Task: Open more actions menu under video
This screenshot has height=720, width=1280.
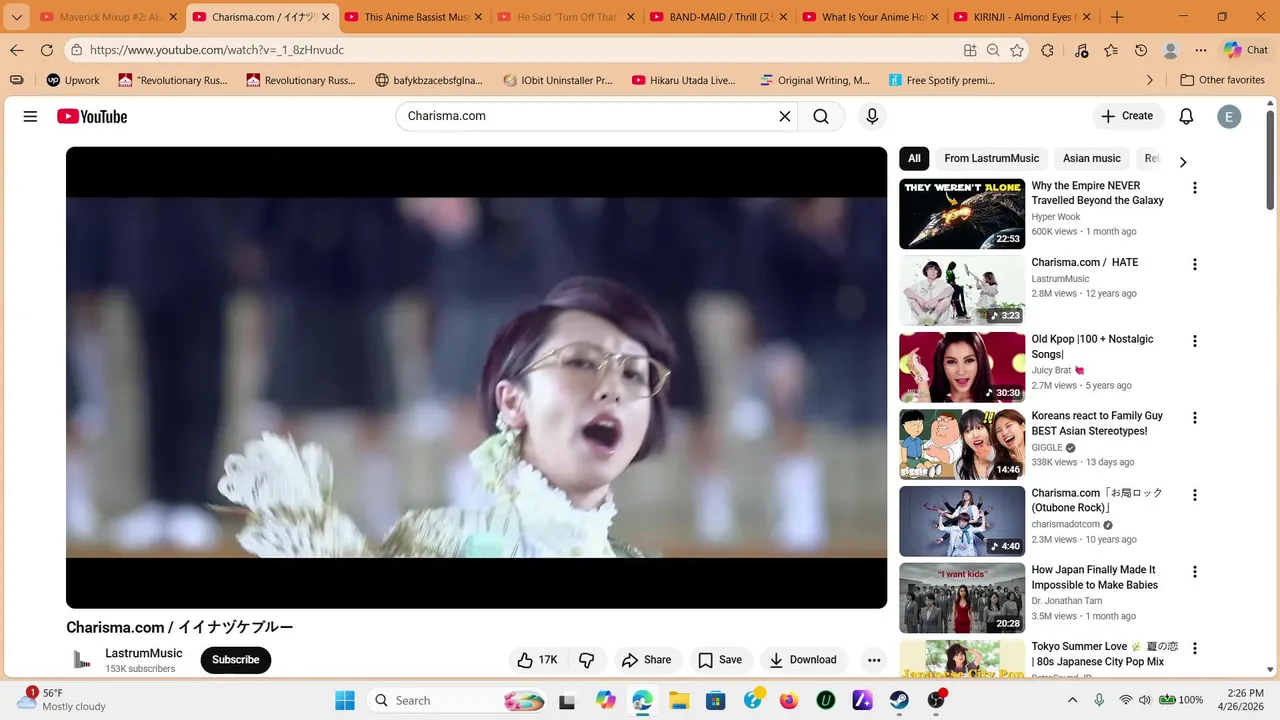Action: tap(874, 660)
